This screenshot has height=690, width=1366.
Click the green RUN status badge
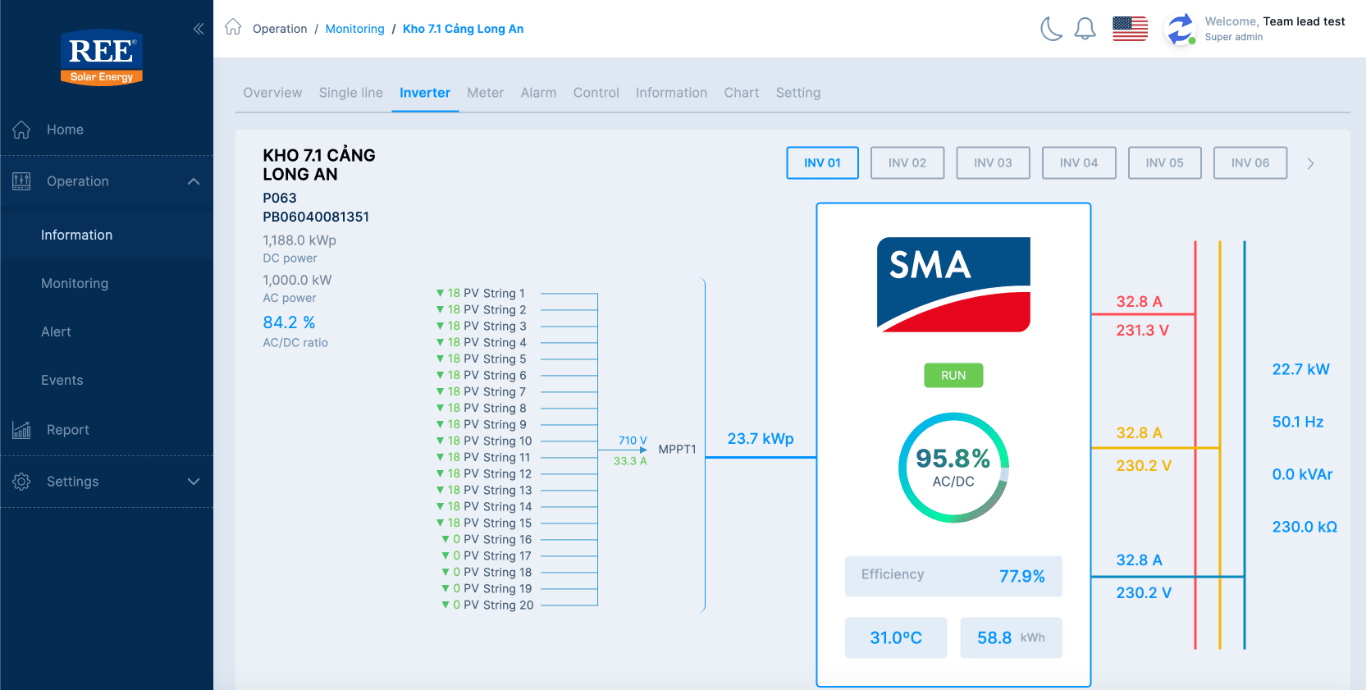(953, 375)
